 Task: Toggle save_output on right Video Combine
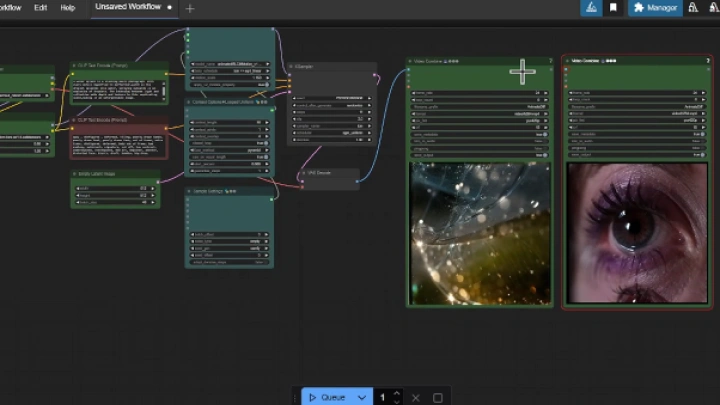click(637, 155)
